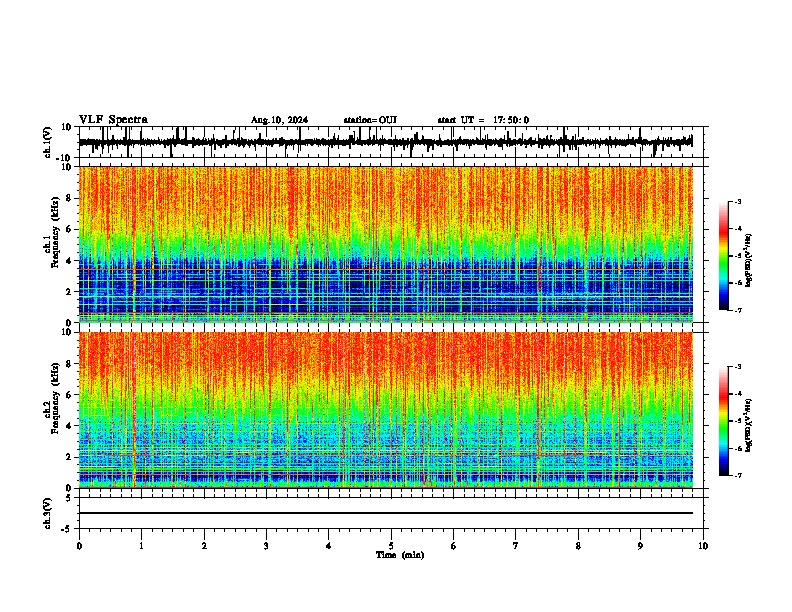Click the "start UT = 17:50: 0" label

(x=483, y=120)
